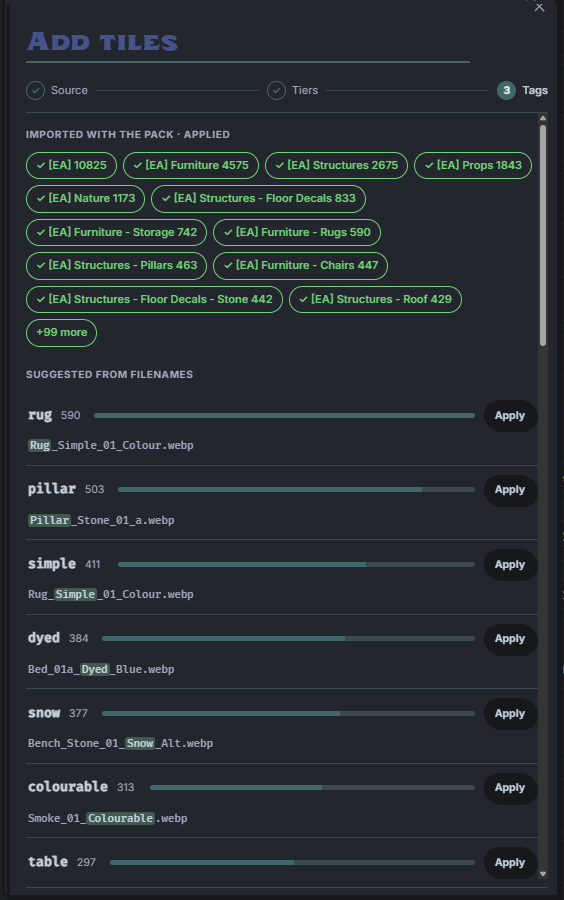Apply the pillar suggested tag
564x900 pixels.
coord(510,490)
